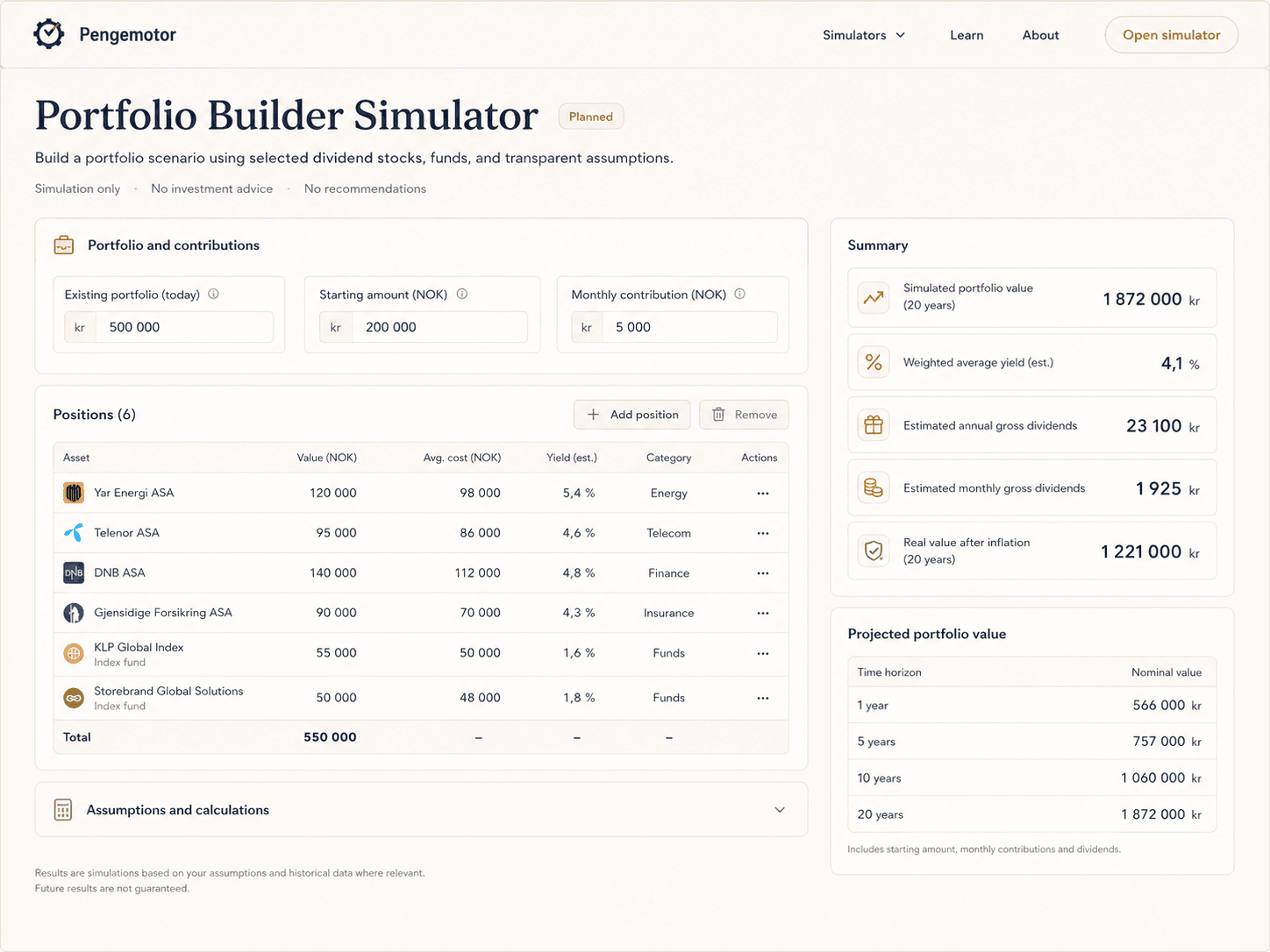The image size is (1270, 952).
Task: Open info icon next to Starting amount (NOK)
Action: click(462, 295)
